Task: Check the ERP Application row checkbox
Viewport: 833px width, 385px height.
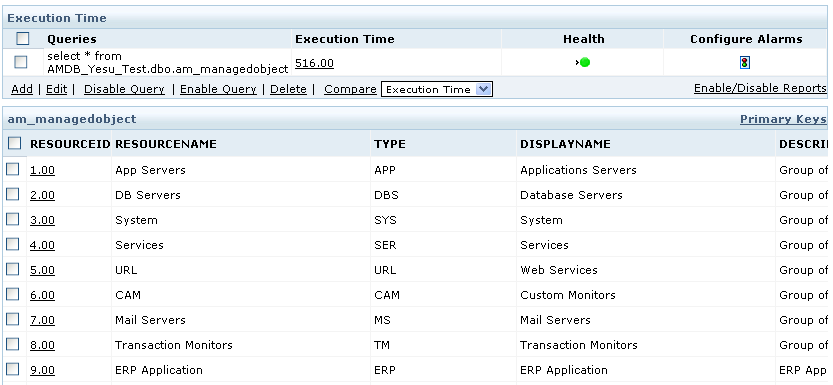Action: [12, 369]
